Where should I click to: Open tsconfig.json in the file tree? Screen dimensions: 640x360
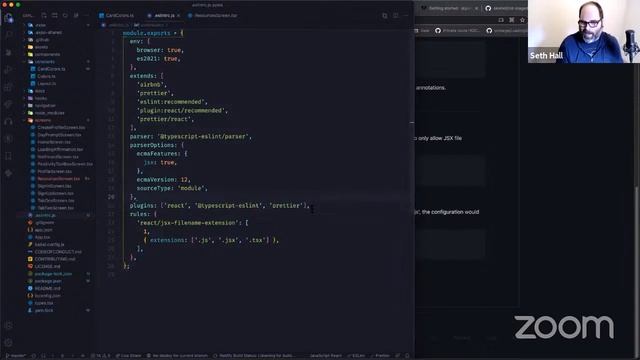tap(47, 296)
